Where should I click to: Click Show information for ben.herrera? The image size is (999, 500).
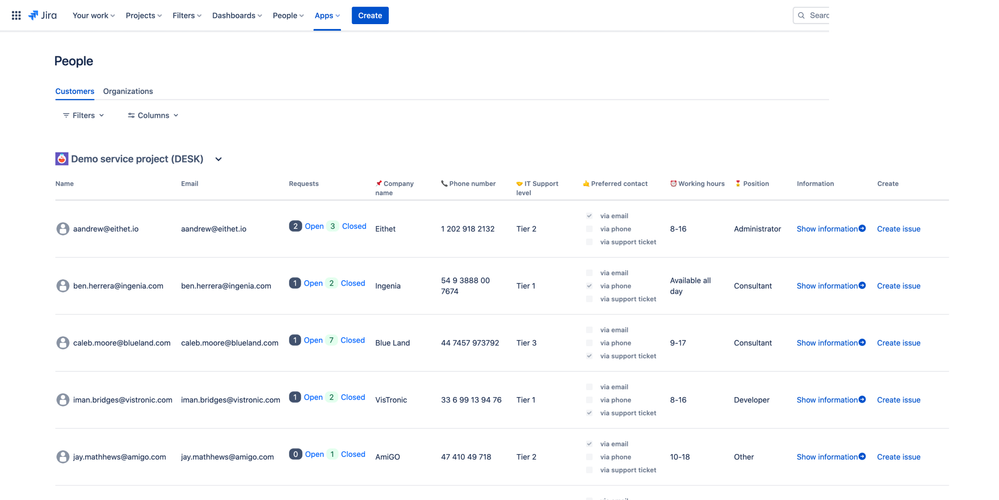[827, 286]
